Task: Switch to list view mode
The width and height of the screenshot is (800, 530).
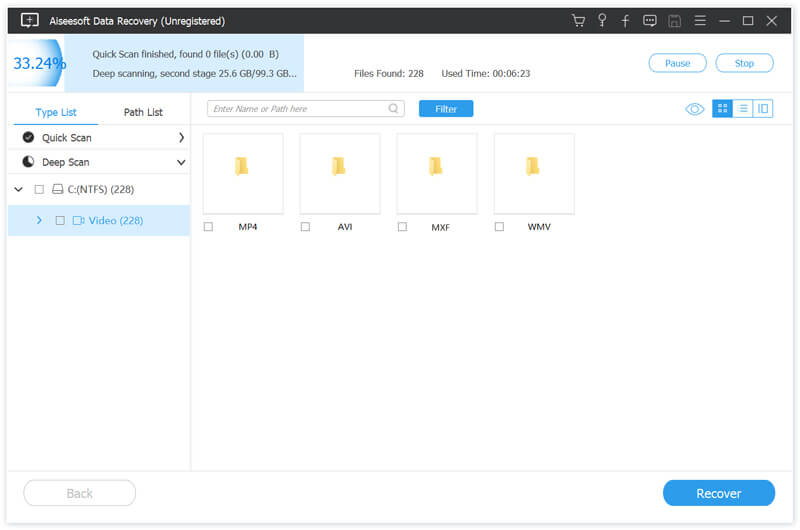Action: coord(743,108)
